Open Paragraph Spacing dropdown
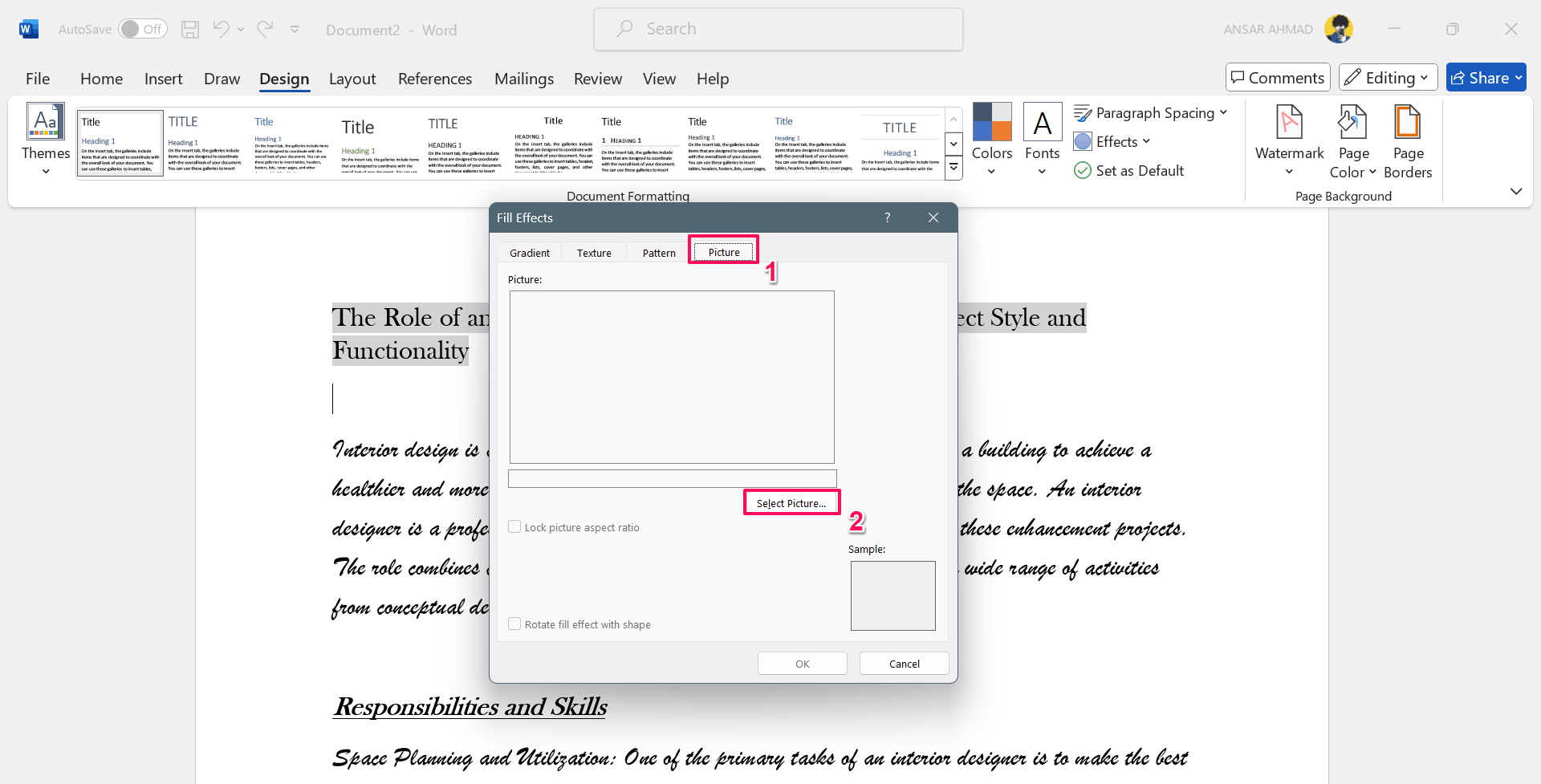Image resolution: width=1541 pixels, height=784 pixels. click(x=1151, y=113)
